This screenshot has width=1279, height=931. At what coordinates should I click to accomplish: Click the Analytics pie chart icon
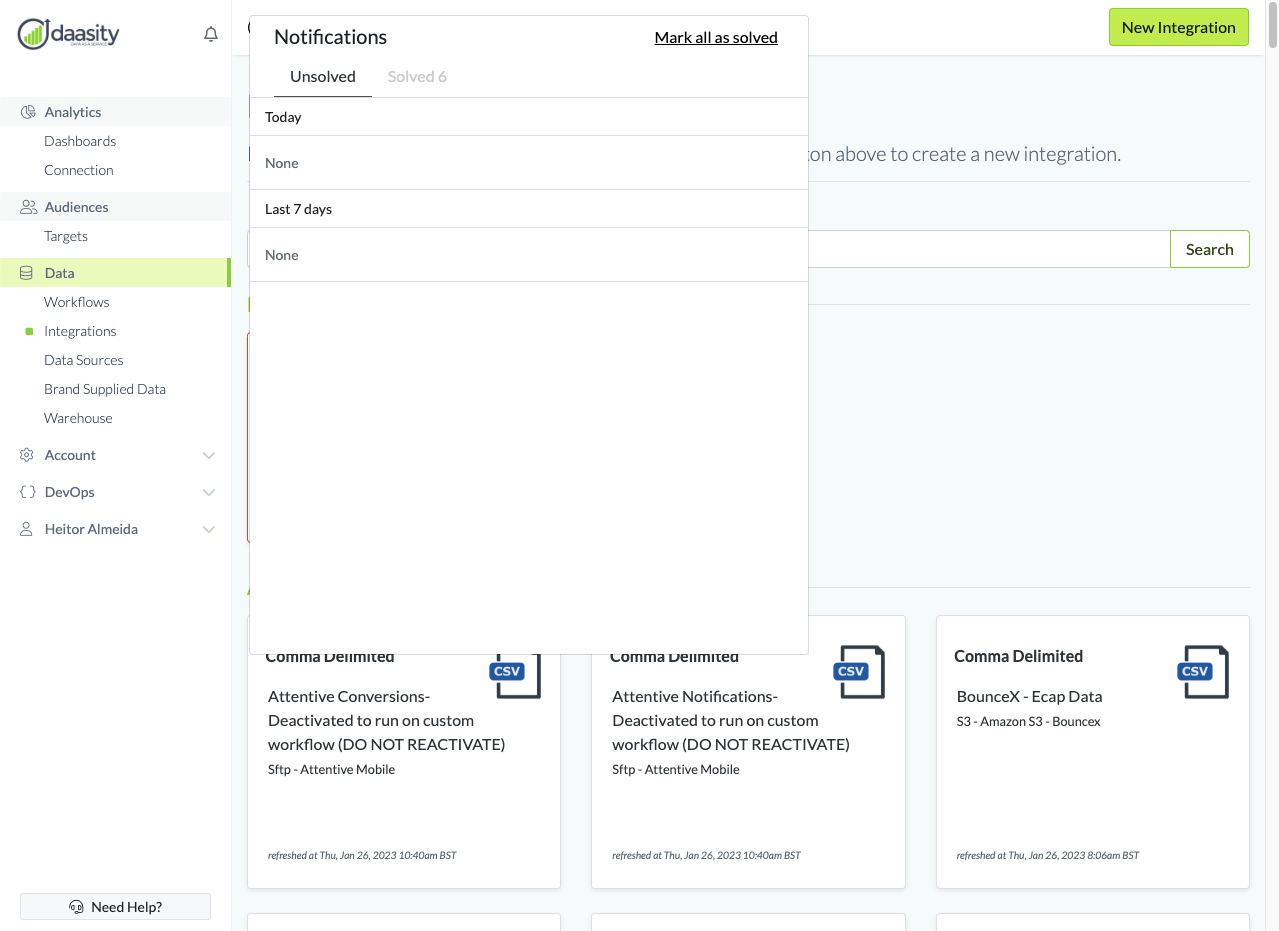click(x=28, y=112)
